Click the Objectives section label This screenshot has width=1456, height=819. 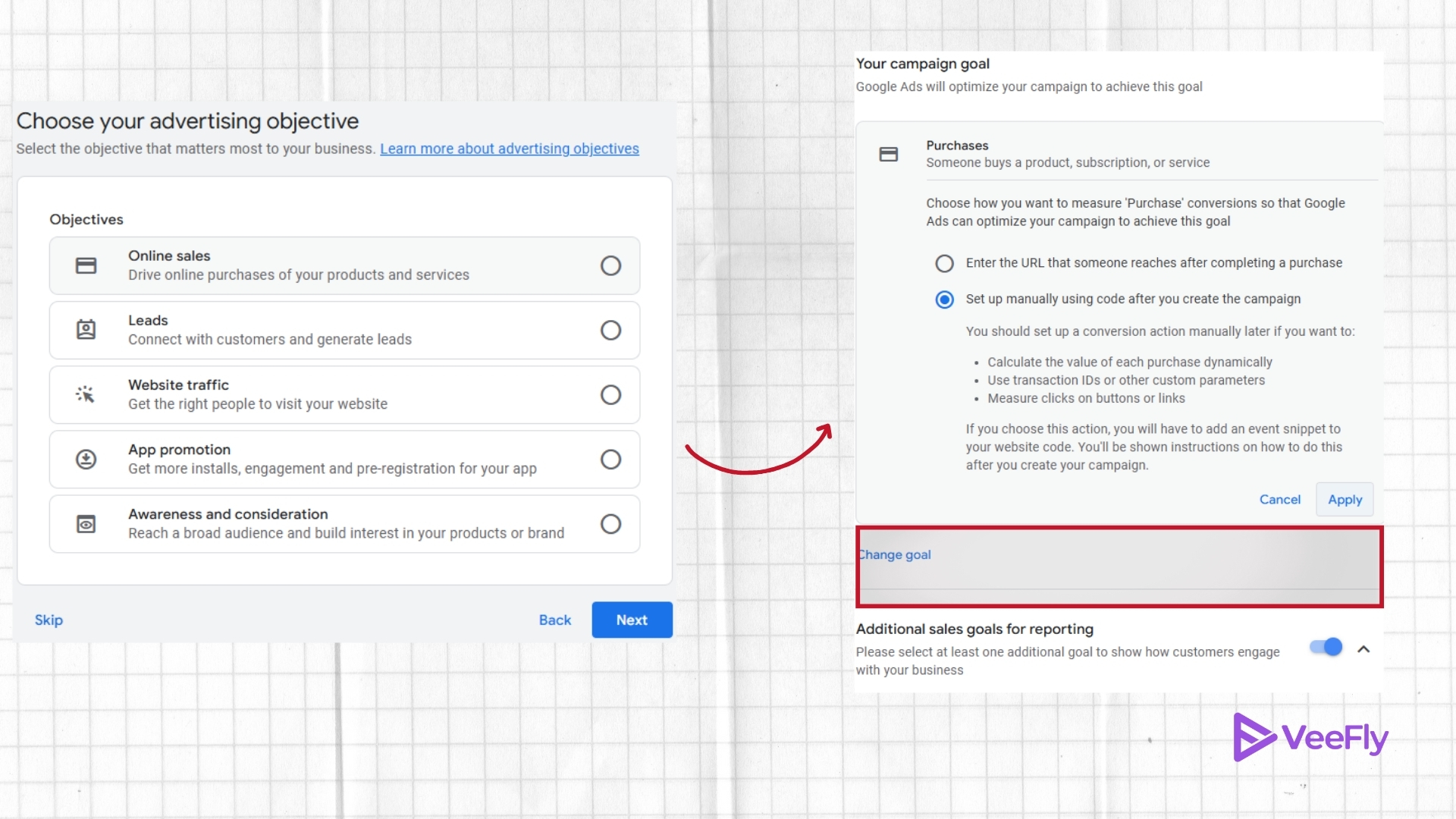tap(86, 219)
